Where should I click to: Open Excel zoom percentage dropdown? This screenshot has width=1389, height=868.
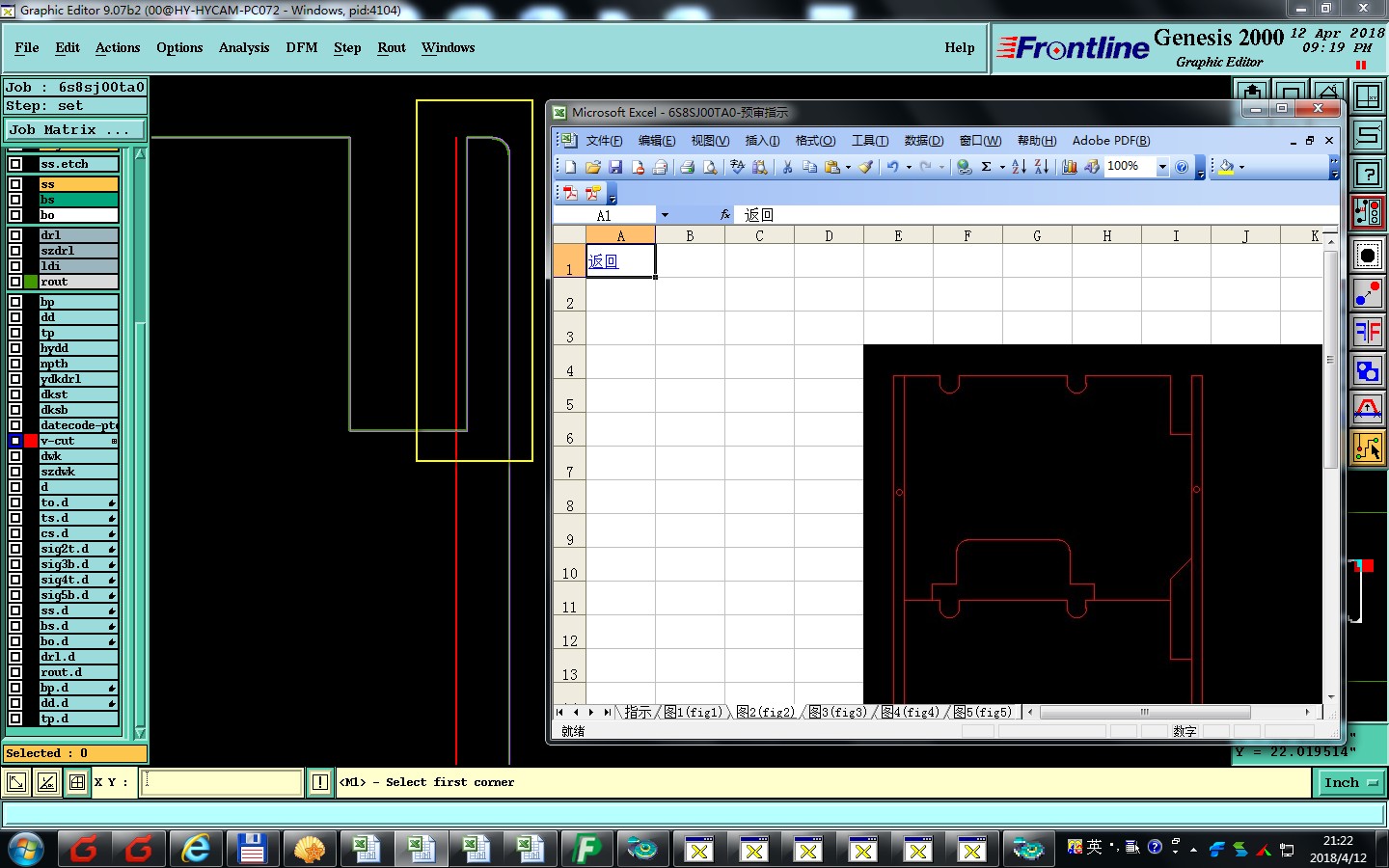click(x=1162, y=167)
